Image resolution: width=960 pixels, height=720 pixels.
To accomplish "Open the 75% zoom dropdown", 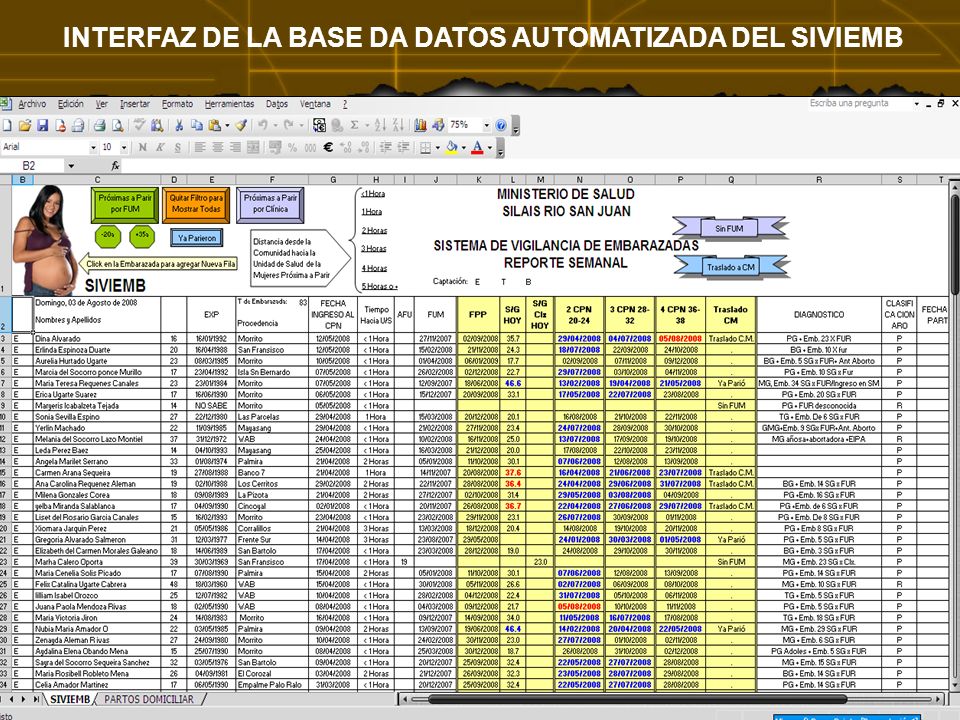I will pos(487,126).
